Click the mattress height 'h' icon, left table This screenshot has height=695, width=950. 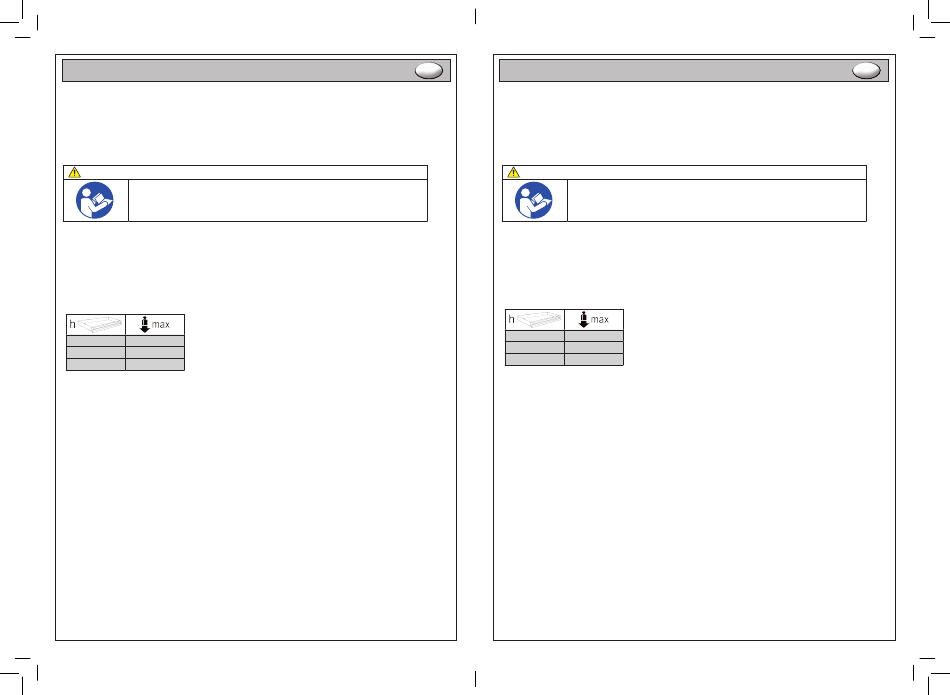click(96, 325)
